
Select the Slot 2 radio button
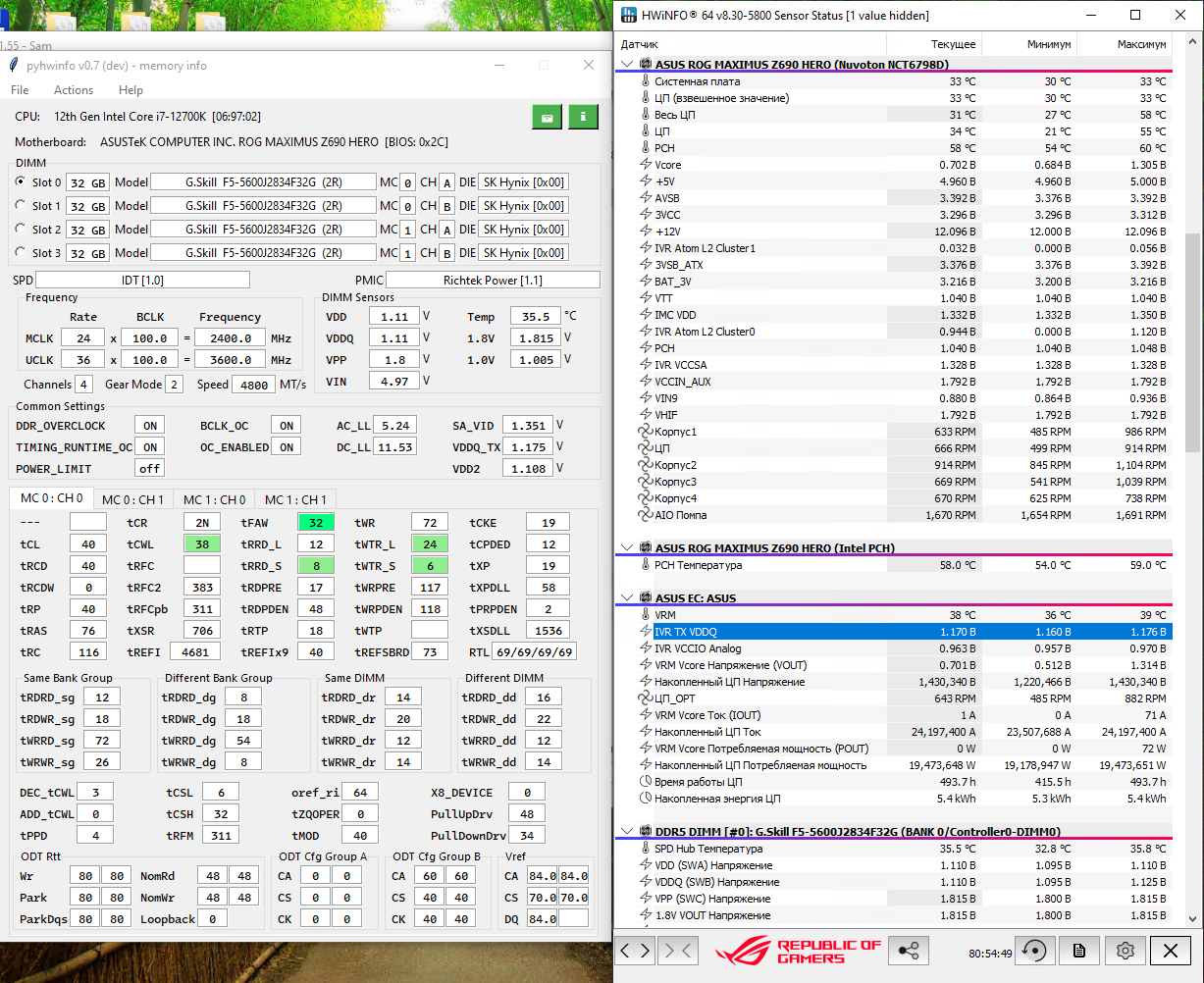pos(21,229)
